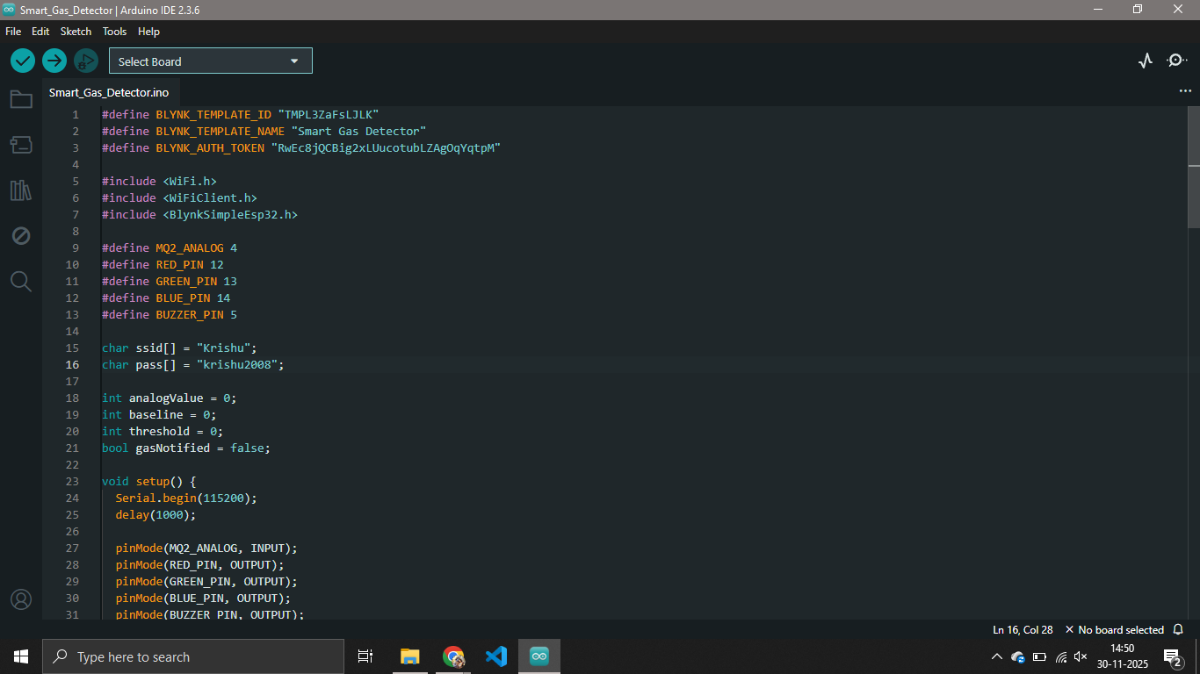Start debugging with the Debug icon
This screenshot has height=674, width=1200.
pos(86,61)
